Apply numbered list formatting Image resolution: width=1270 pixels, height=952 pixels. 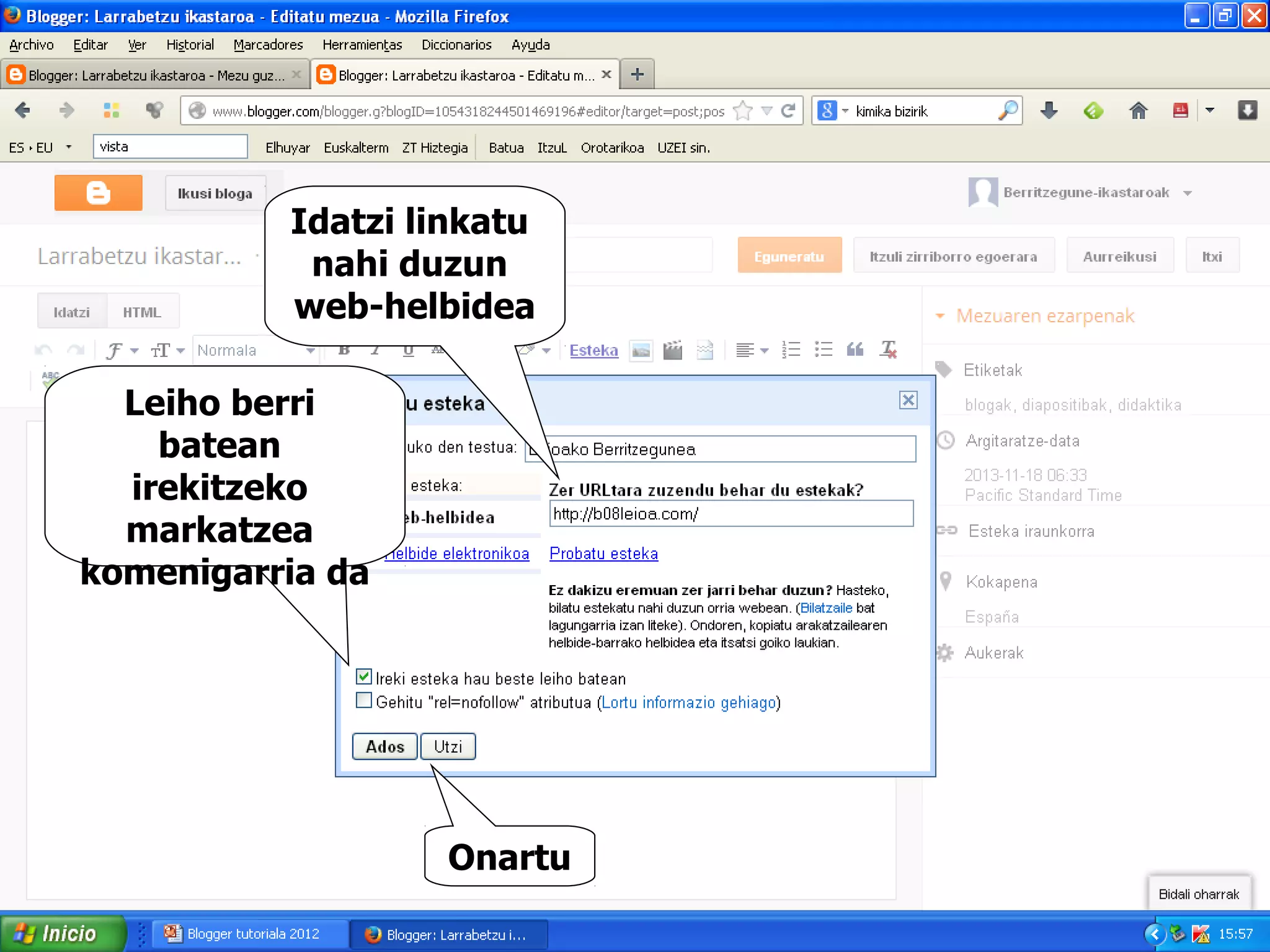(x=791, y=350)
